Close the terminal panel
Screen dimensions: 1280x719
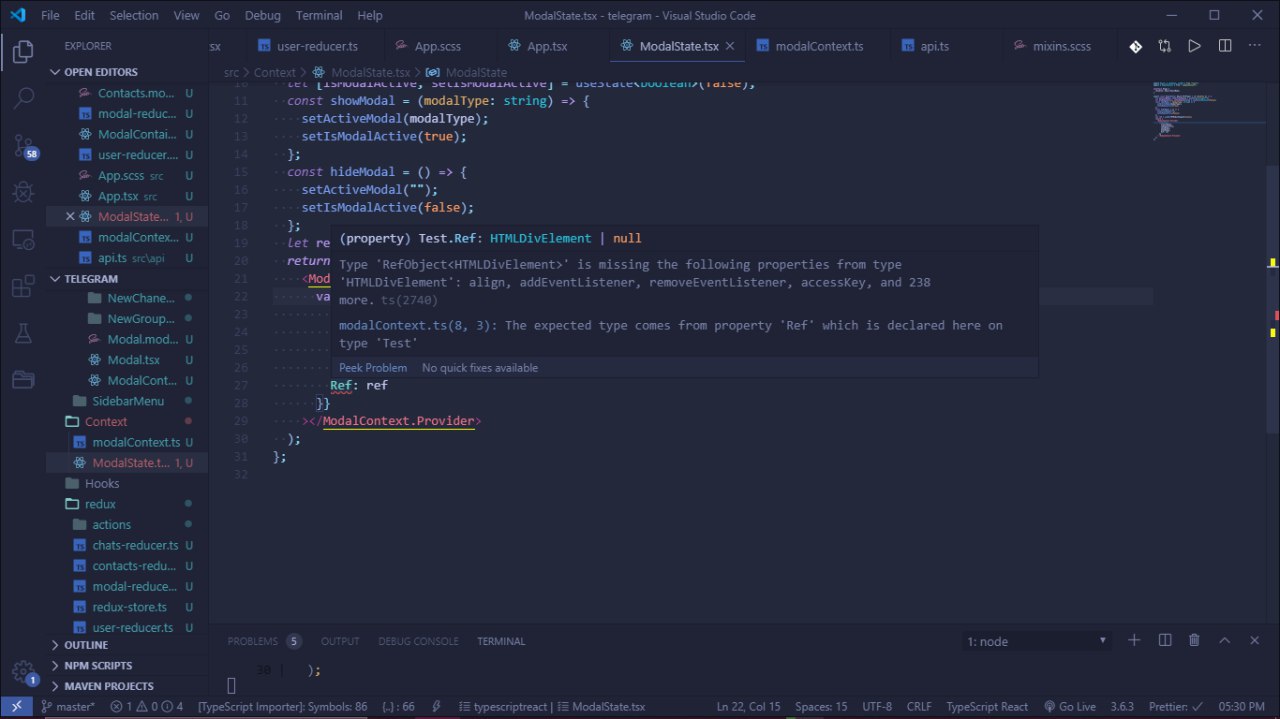tap(1255, 640)
